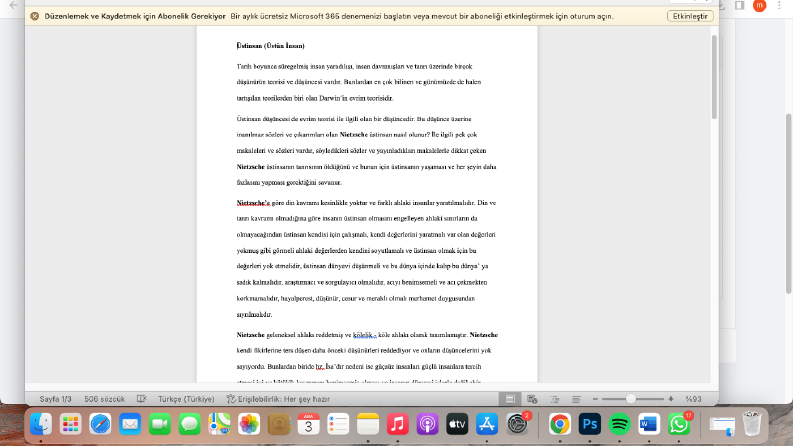Open FaceTime from the dock
Image resolution: width=793 pixels, height=446 pixels.
[x=160, y=424]
